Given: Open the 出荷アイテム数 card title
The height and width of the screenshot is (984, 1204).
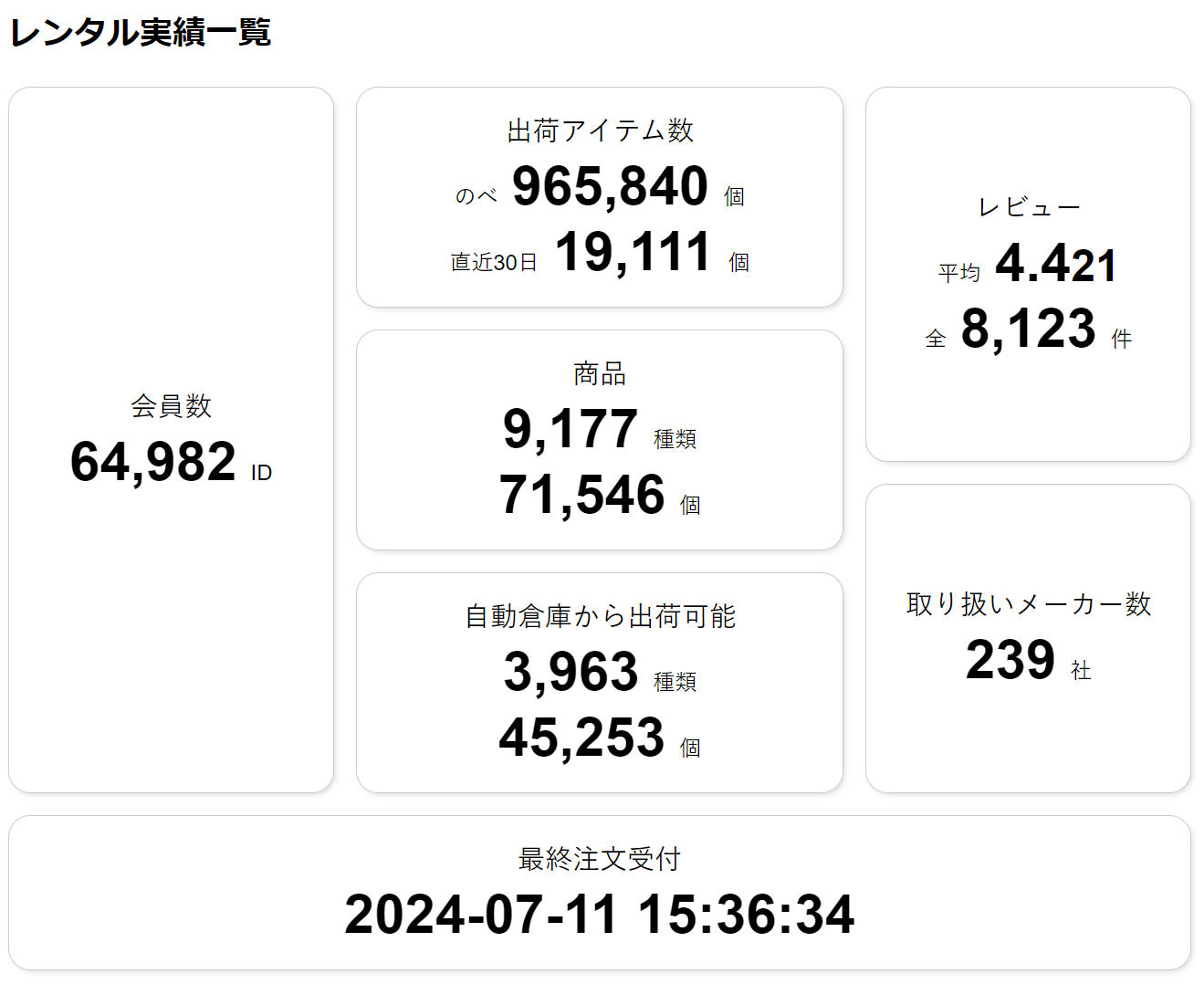Looking at the screenshot, I should pyautogui.click(x=600, y=131).
